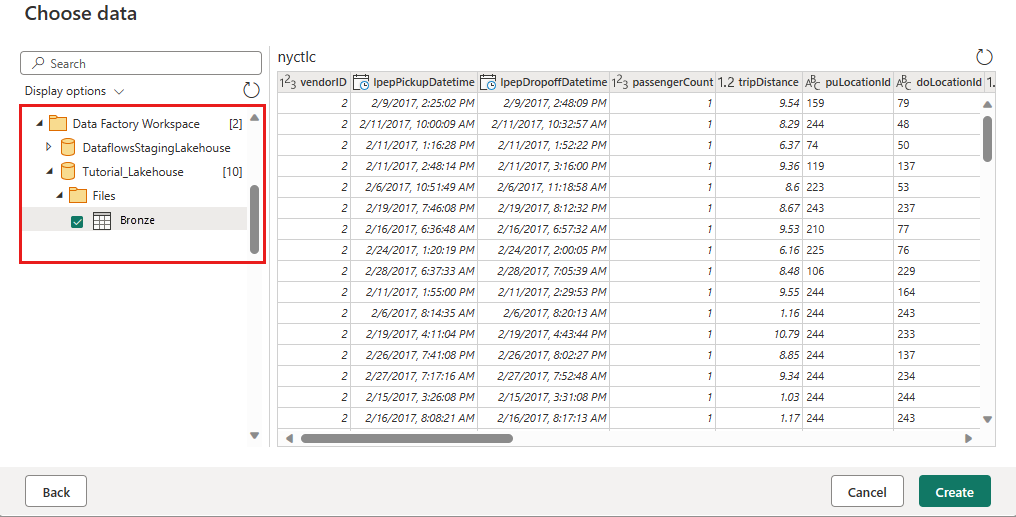Image resolution: width=1016 pixels, height=517 pixels.
Task: Select the Bronze table item
Action: pos(137,220)
